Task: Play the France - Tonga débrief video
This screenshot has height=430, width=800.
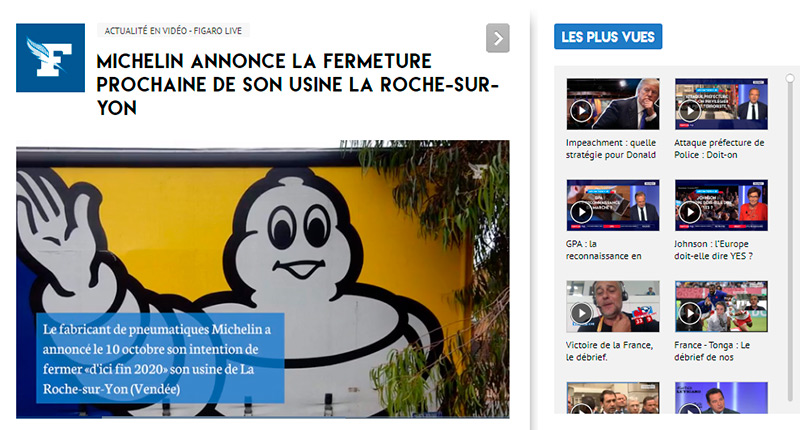Action: (x=721, y=306)
